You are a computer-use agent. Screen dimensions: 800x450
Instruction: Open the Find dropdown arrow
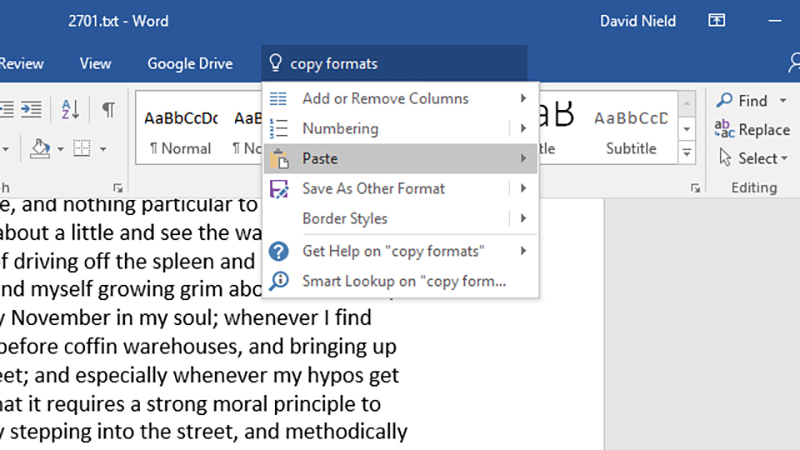point(783,101)
